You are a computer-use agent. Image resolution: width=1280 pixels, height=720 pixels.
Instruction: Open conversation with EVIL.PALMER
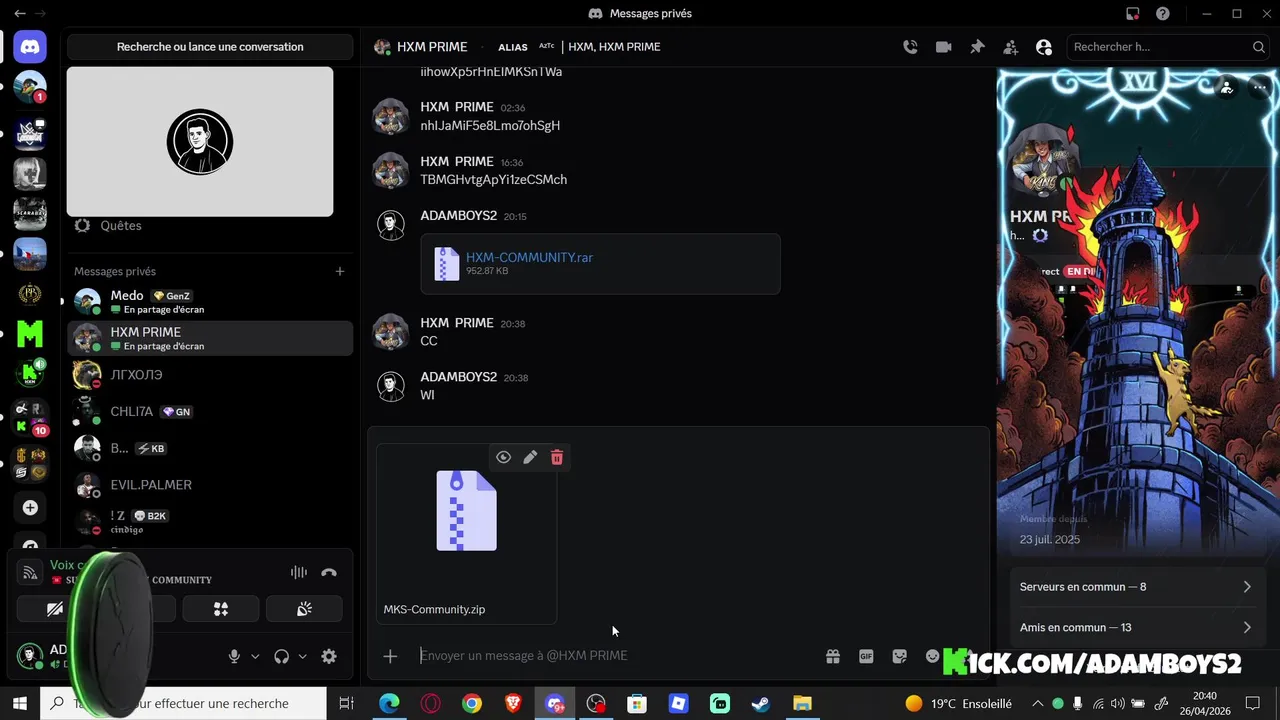210,485
